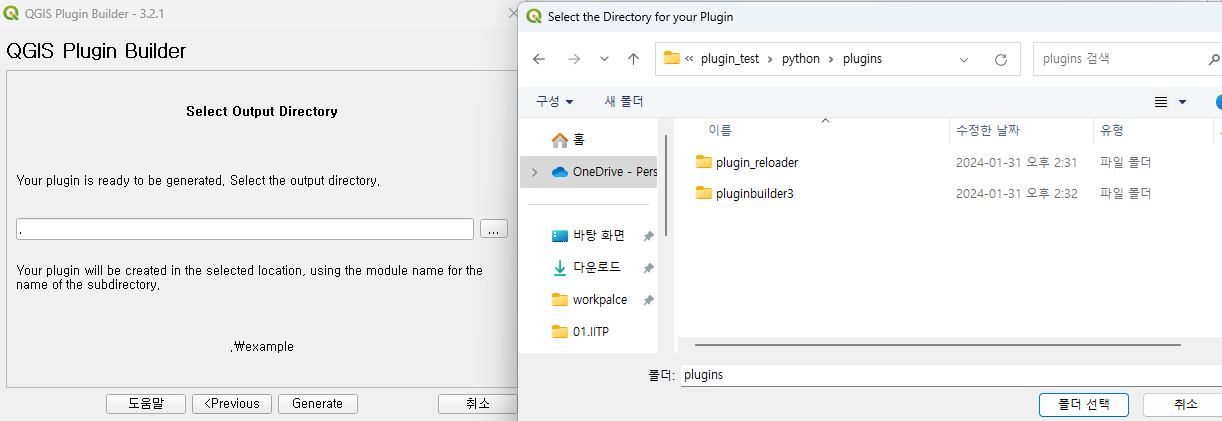Open the 구성 organize menu
Image resolution: width=1222 pixels, height=421 pixels.
pyautogui.click(x=555, y=102)
